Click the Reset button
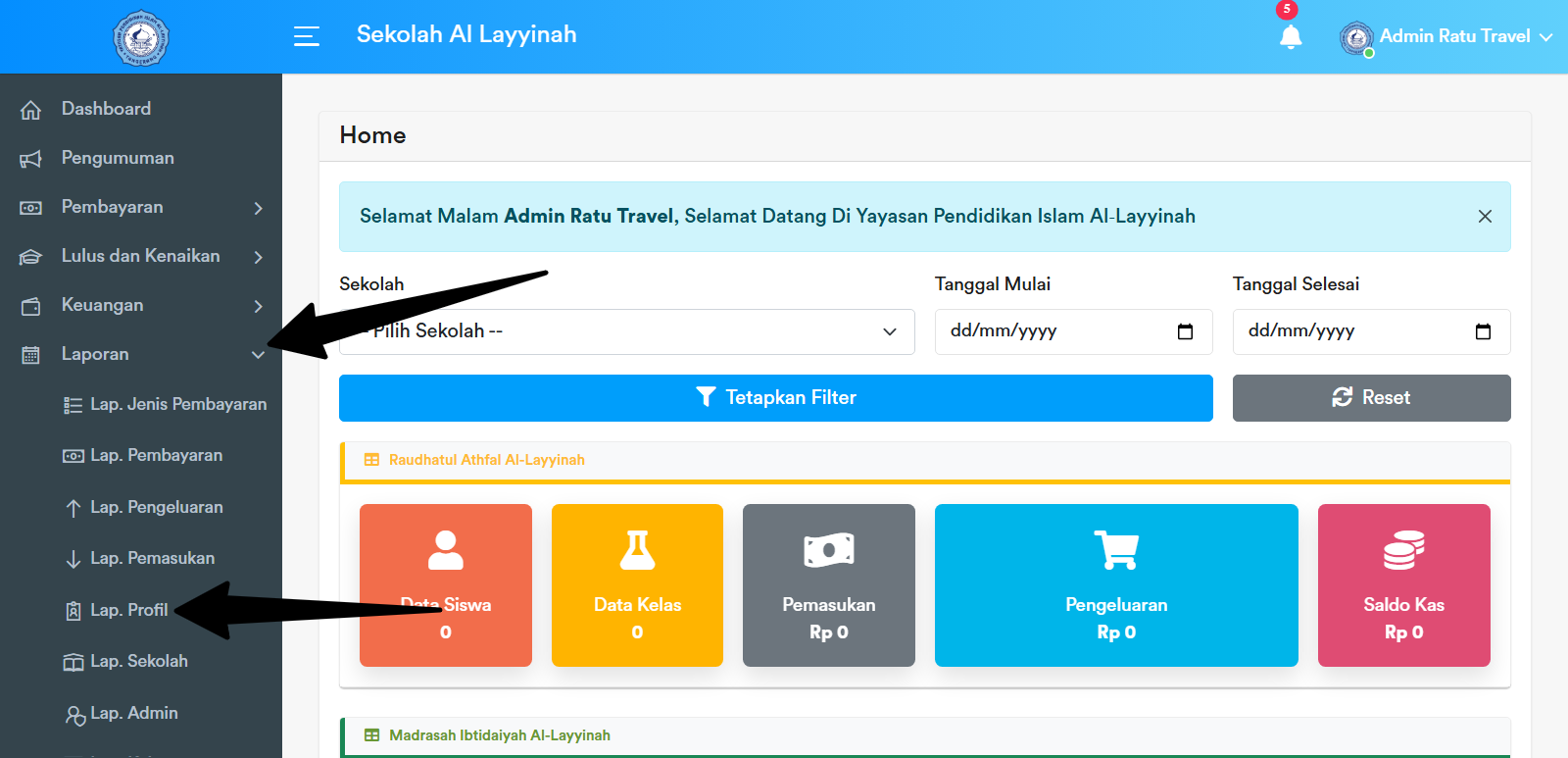Screen dimensions: 1568x758 1372,398
